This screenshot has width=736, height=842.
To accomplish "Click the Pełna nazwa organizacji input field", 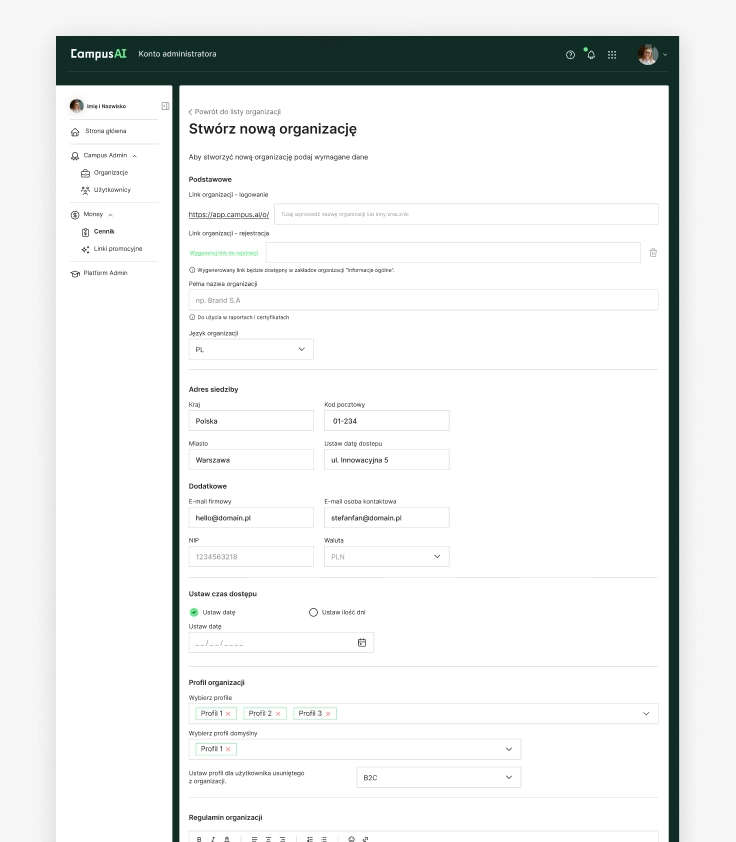I will point(424,300).
